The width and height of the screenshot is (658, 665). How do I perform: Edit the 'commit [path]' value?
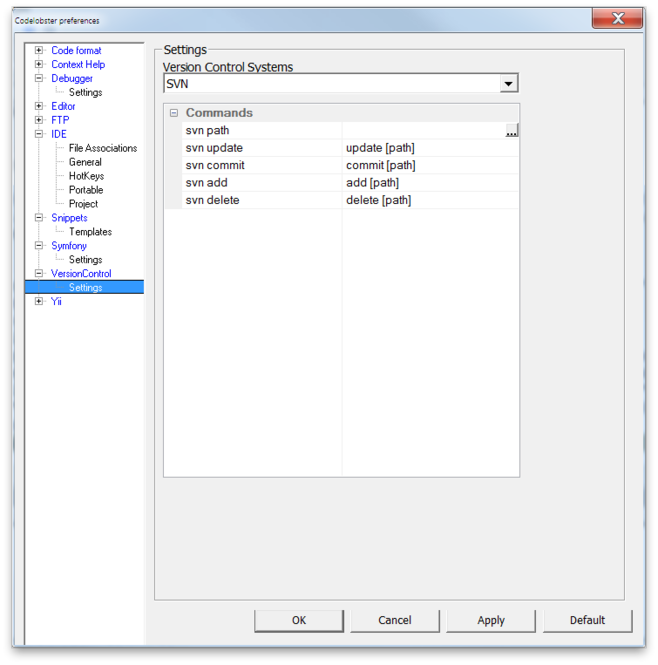(x=431, y=165)
